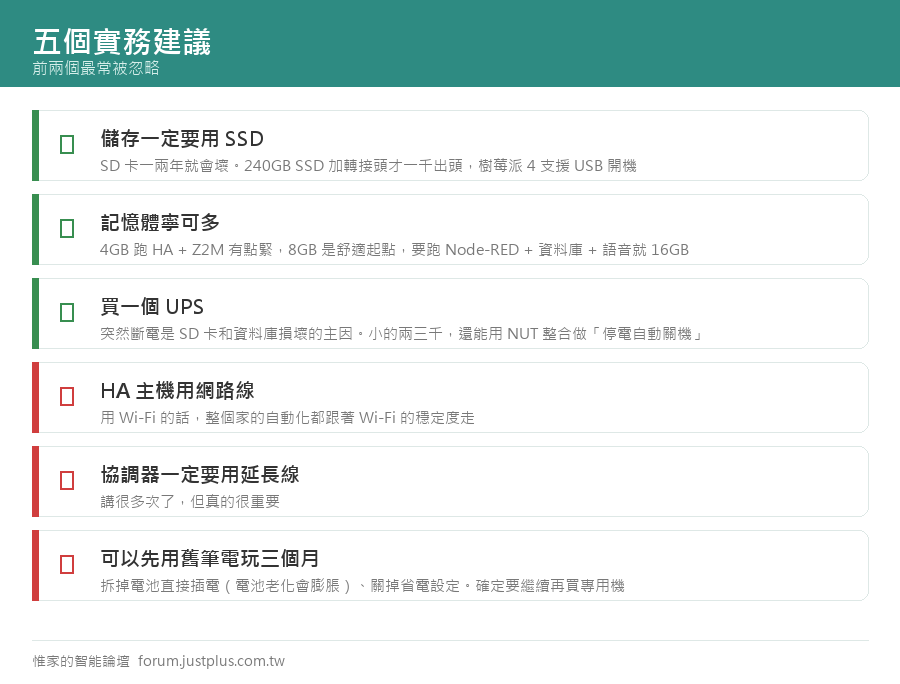The width and height of the screenshot is (900, 684).
Task: Click the 協調器一定要用延長線 heading
Action: [x=200, y=475]
